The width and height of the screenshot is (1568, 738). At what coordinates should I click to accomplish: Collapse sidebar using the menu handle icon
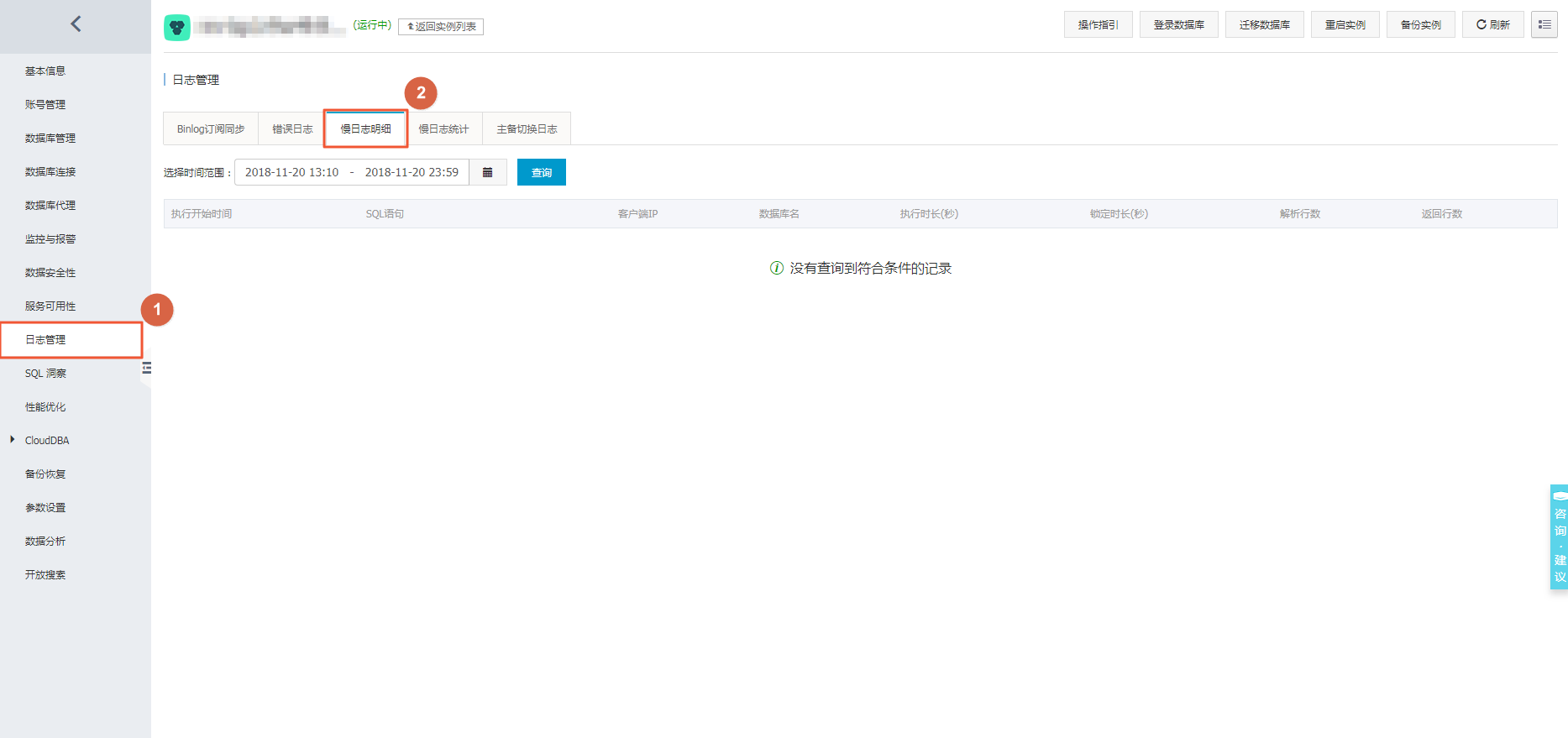[x=147, y=368]
